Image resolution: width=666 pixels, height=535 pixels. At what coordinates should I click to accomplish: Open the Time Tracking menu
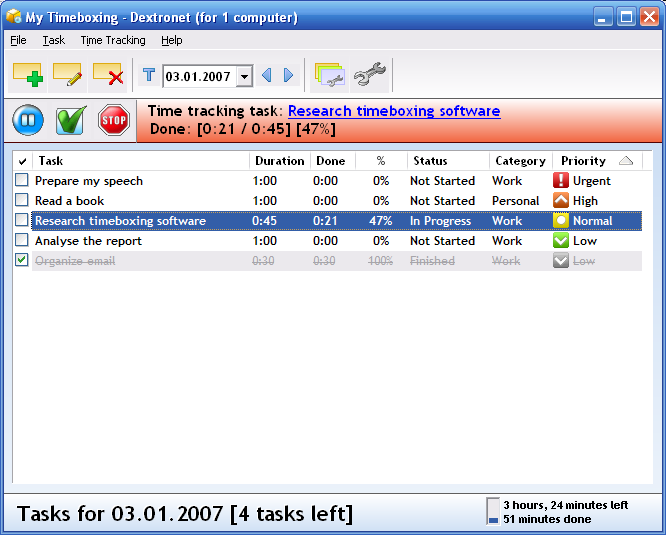113,40
